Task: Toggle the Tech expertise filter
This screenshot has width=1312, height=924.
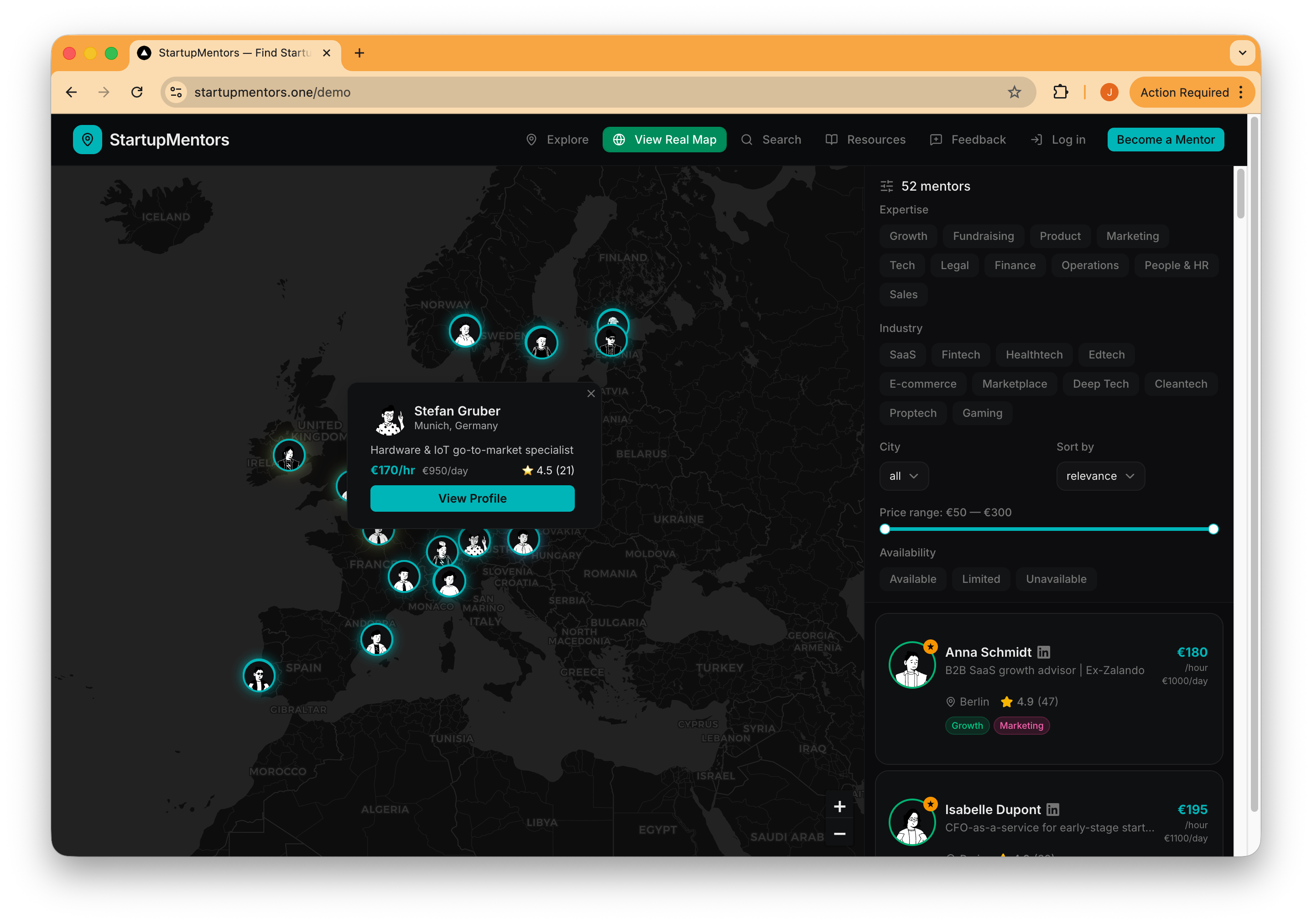Action: click(902, 265)
